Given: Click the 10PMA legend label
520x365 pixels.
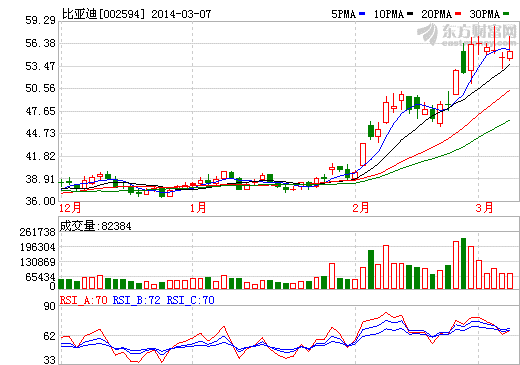Looking at the screenshot, I should click(x=389, y=14).
